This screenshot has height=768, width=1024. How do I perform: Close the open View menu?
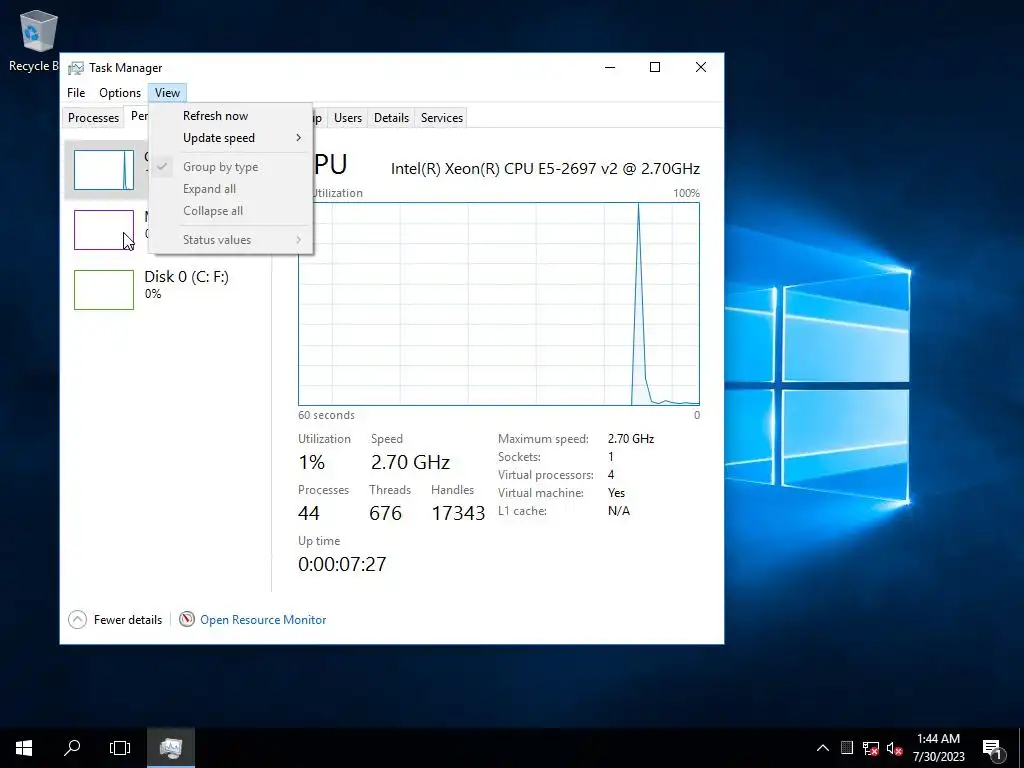tap(167, 93)
